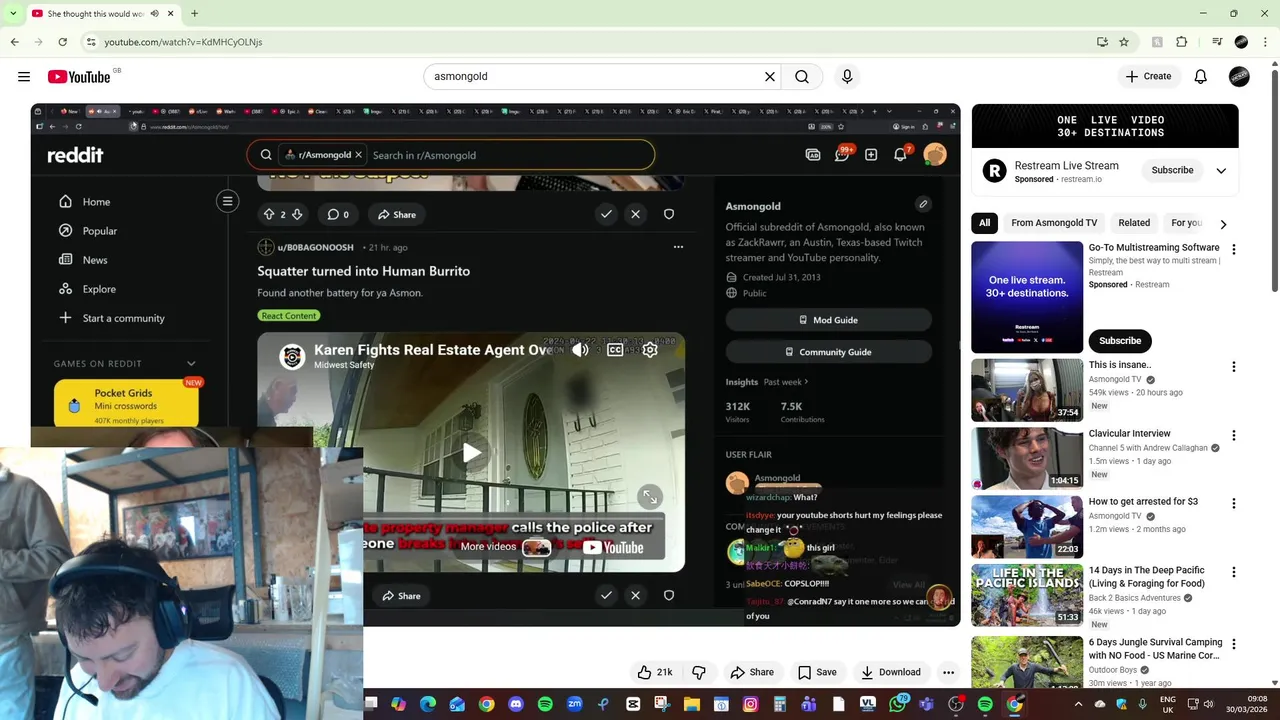This screenshot has width=1280, height=720.
Task: Open the 'One live video 30+ destinations' banner
Action: click(1105, 126)
